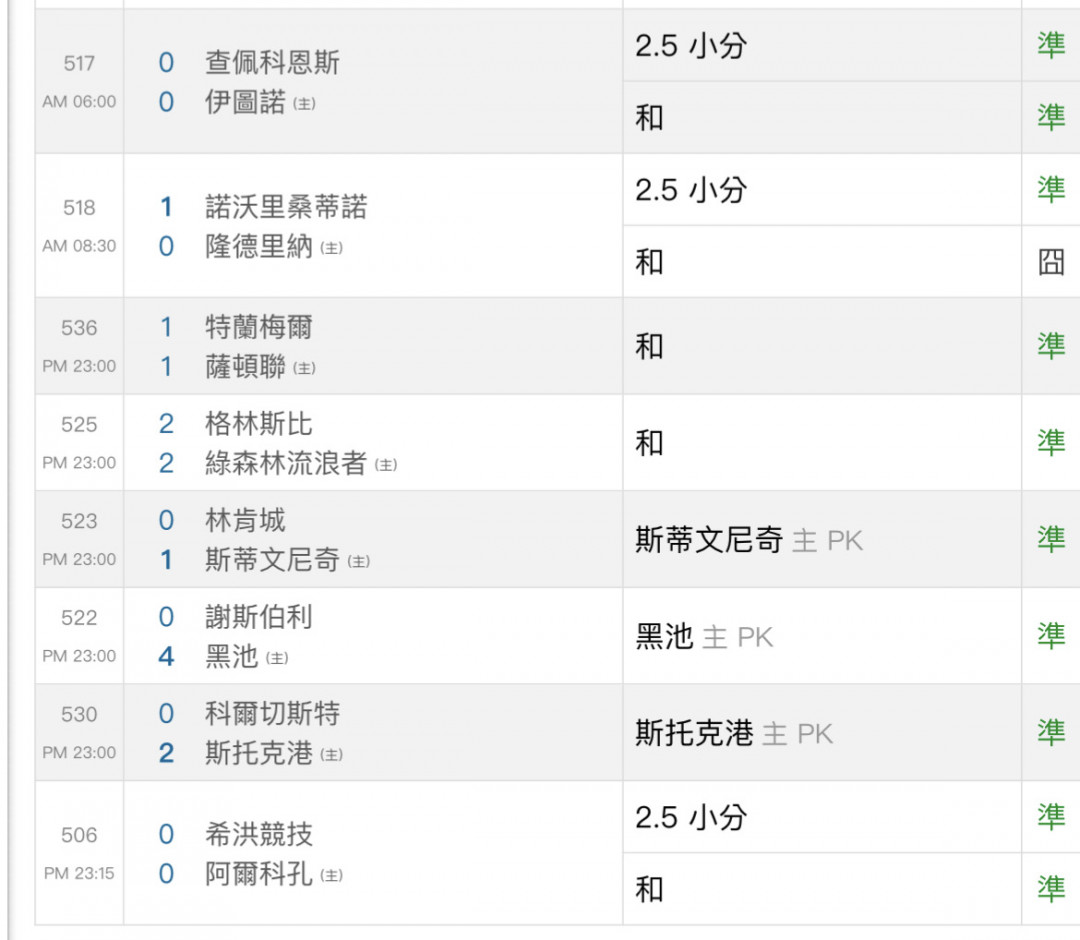Click the 林肯城 team name

coord(245,520)
